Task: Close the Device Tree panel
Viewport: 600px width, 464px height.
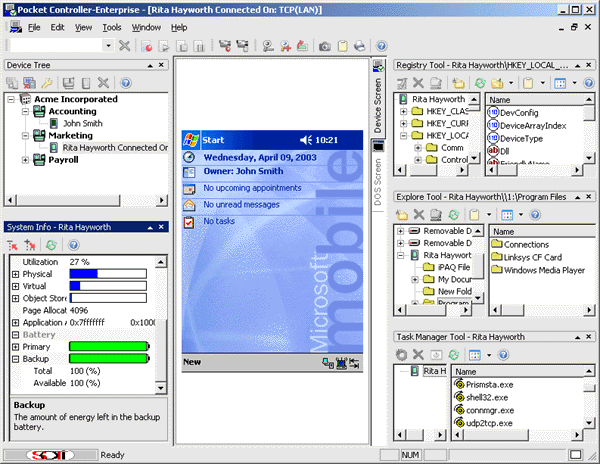Action: click(x=161, y=65)
